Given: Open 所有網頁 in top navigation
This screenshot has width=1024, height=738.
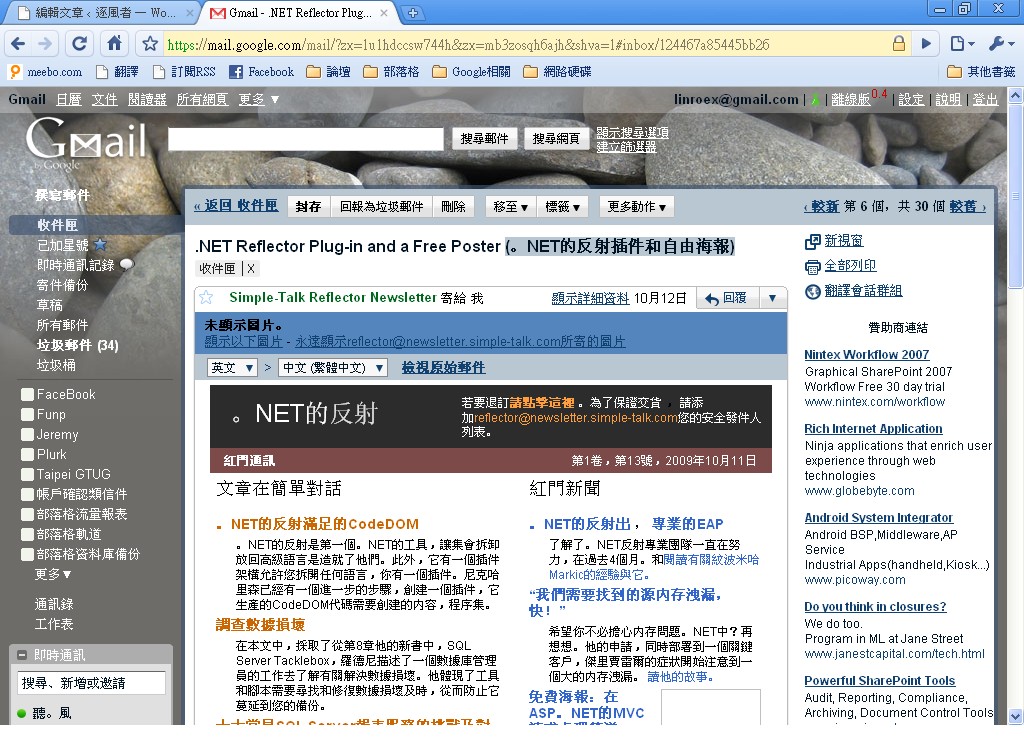Looking at the screenshot, I should (x=202, y=99).
